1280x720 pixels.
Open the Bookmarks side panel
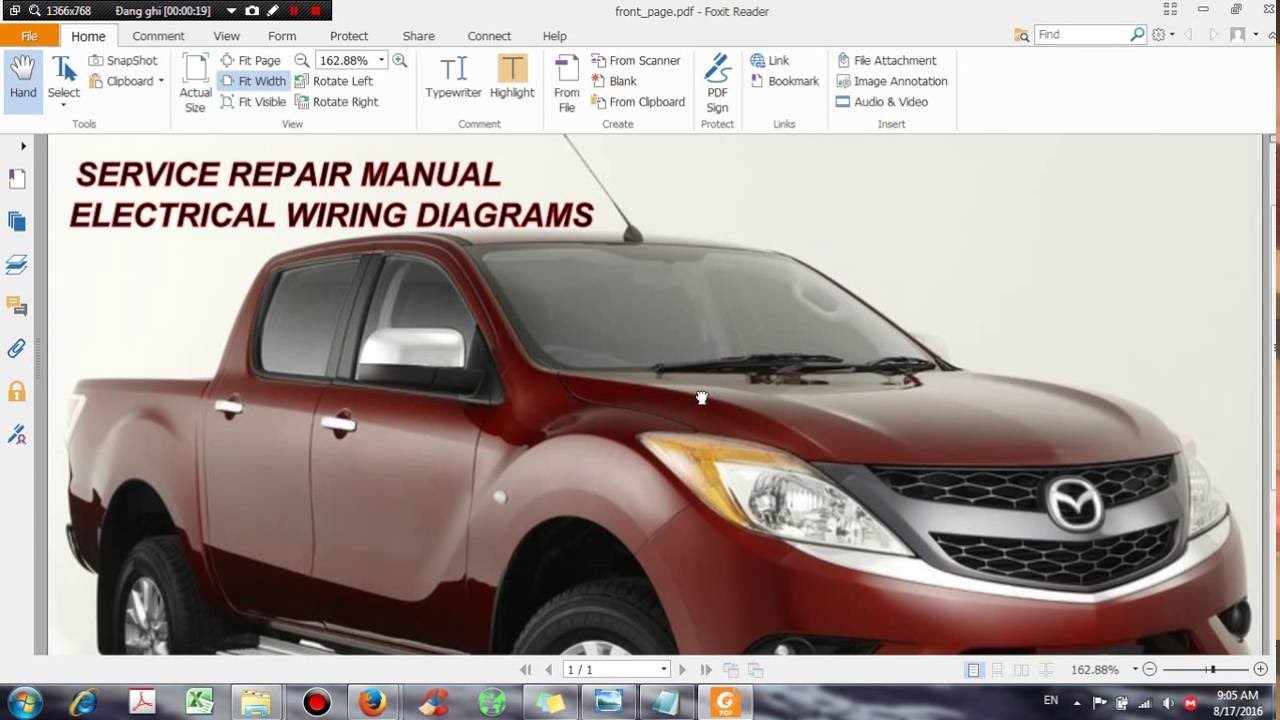[x=17, y=179]
